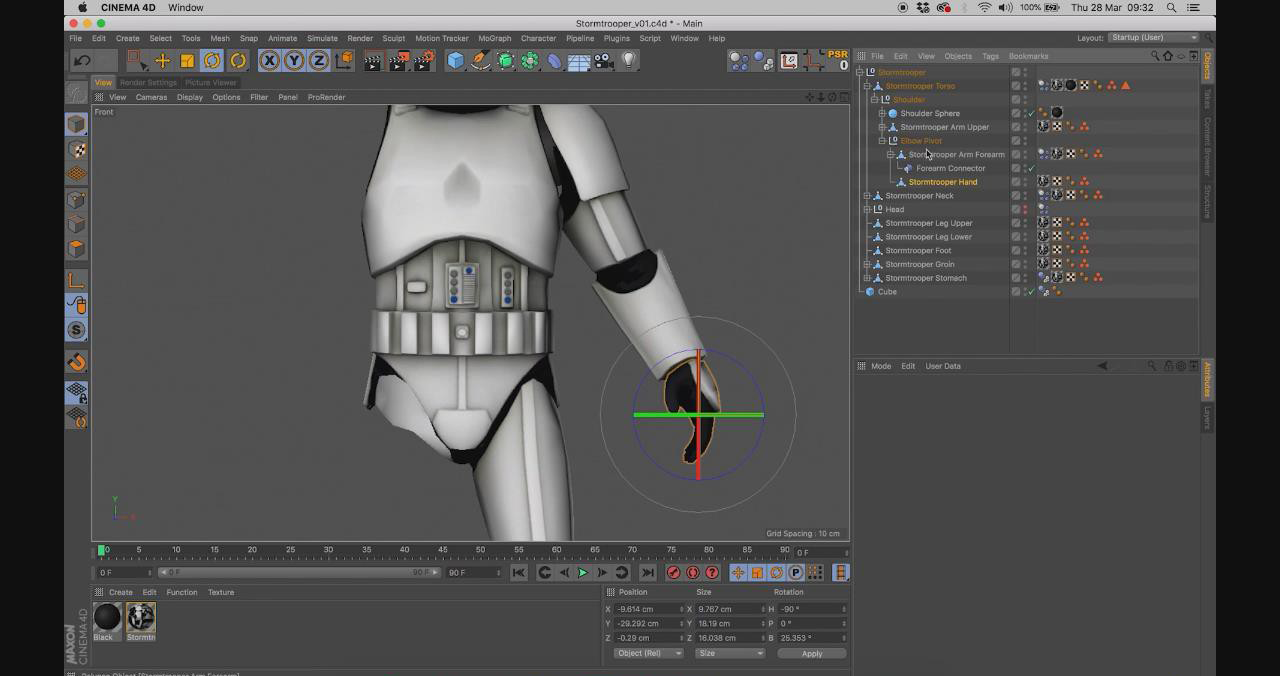Switch to the Picture Viewer tab

(x=211, y=82)
